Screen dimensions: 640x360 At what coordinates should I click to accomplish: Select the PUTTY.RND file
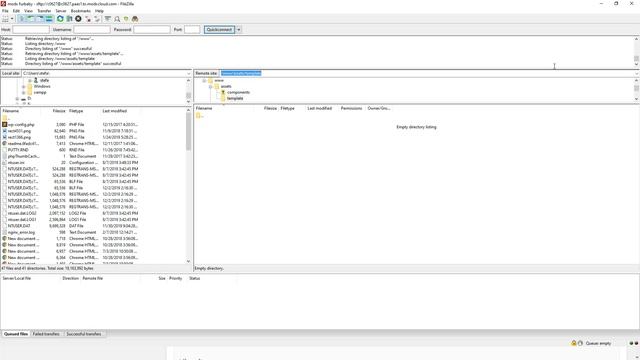coord(18,150)
